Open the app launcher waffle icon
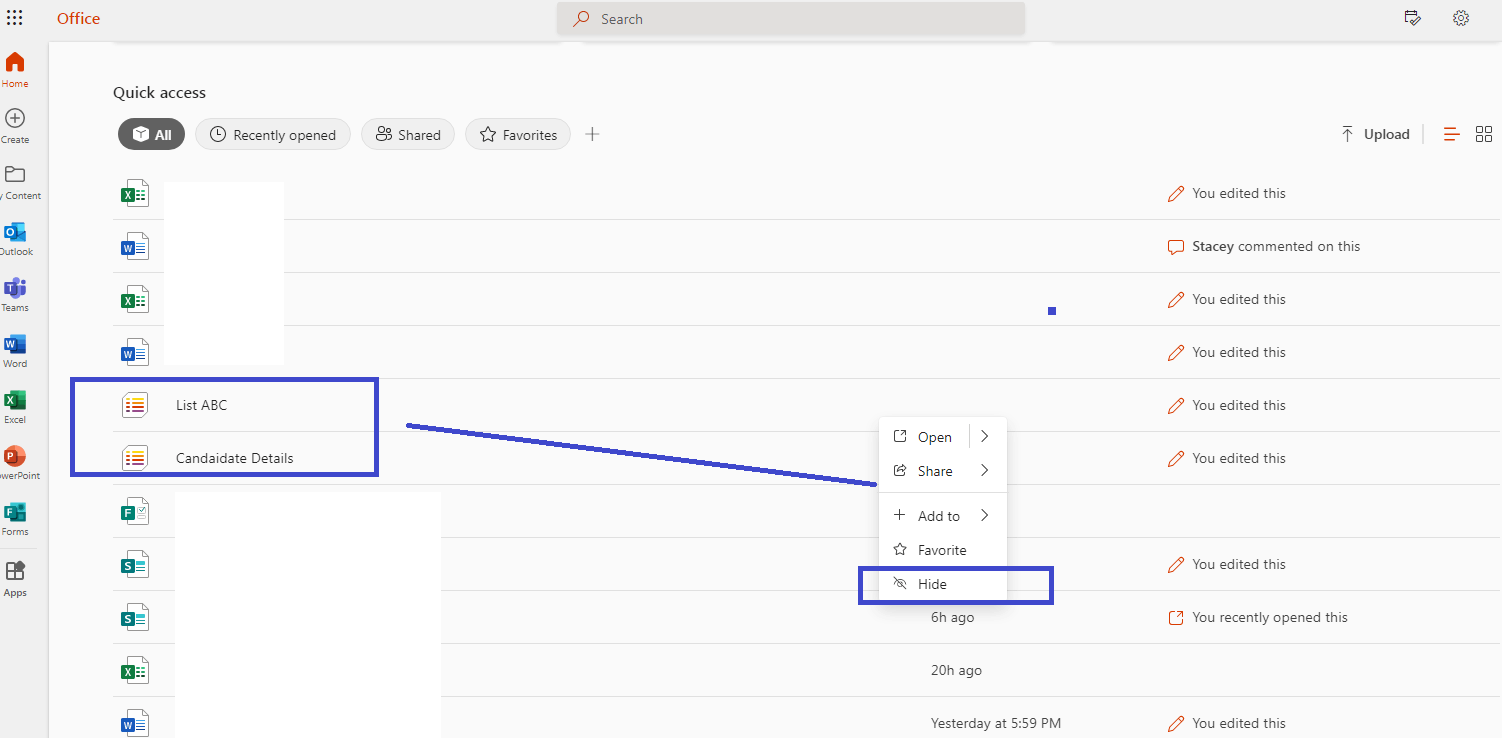 (14, 18)
